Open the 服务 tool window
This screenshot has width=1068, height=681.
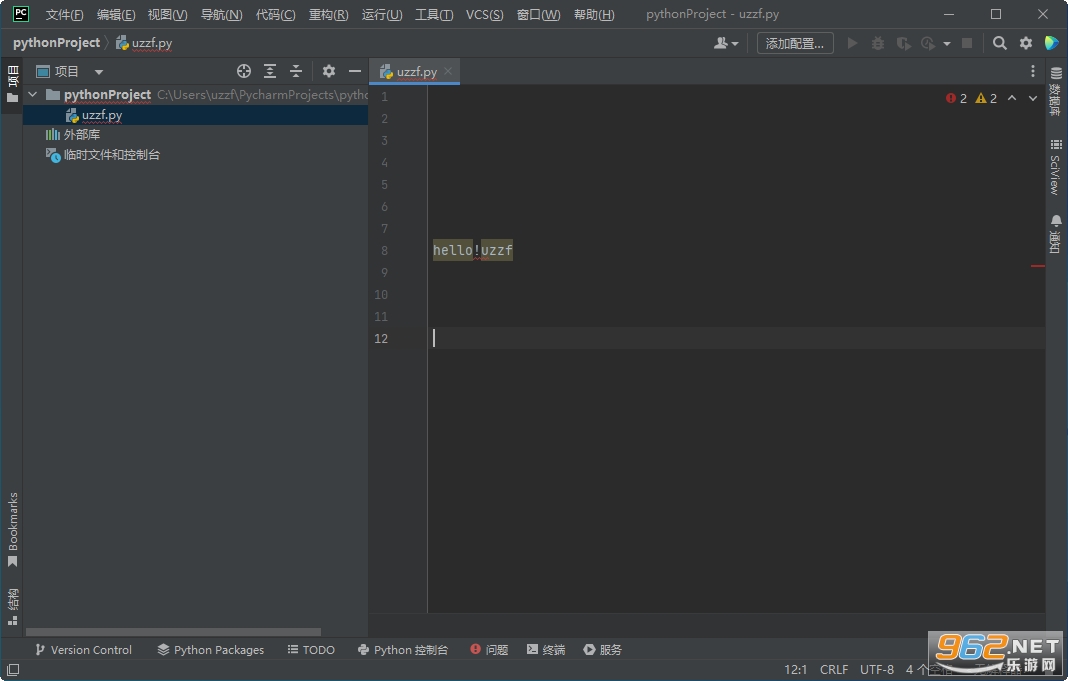pyautogui.click(x=603, y=650)
